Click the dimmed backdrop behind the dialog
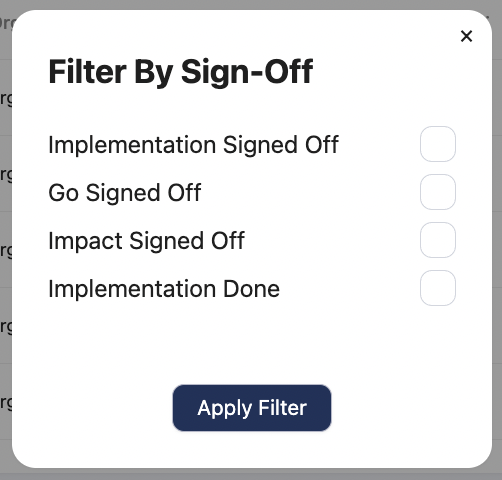Image resolution: width=502 pixels, height=480 pixels. (497, 240)
